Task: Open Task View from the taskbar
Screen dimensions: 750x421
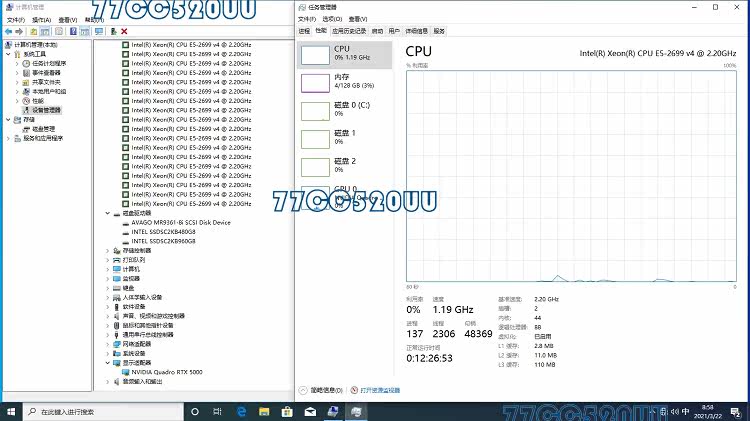Action: pyautogui.click(x=217, y=411)
